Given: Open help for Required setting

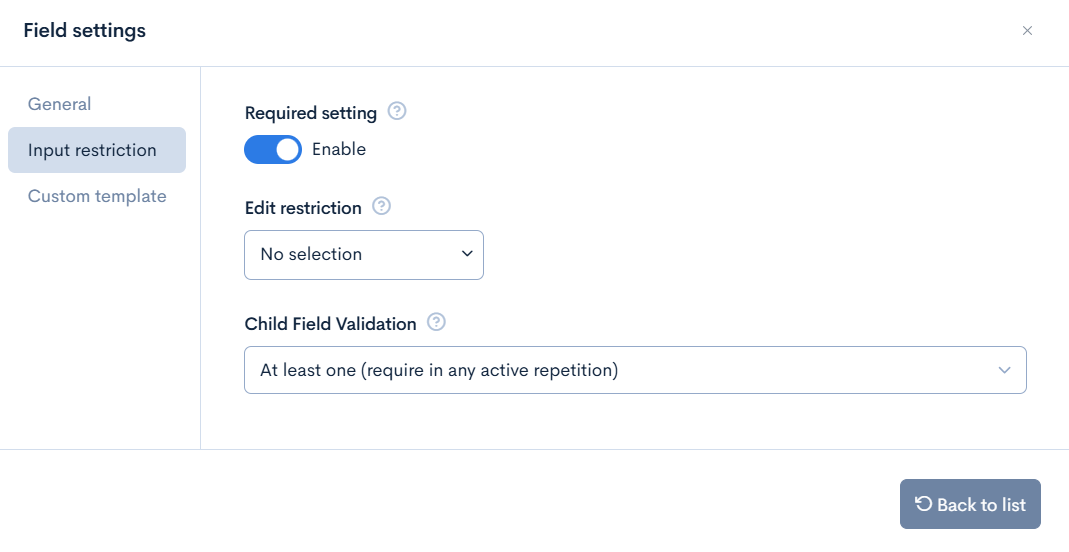Looking at the screenshot, I should [397, 111].
